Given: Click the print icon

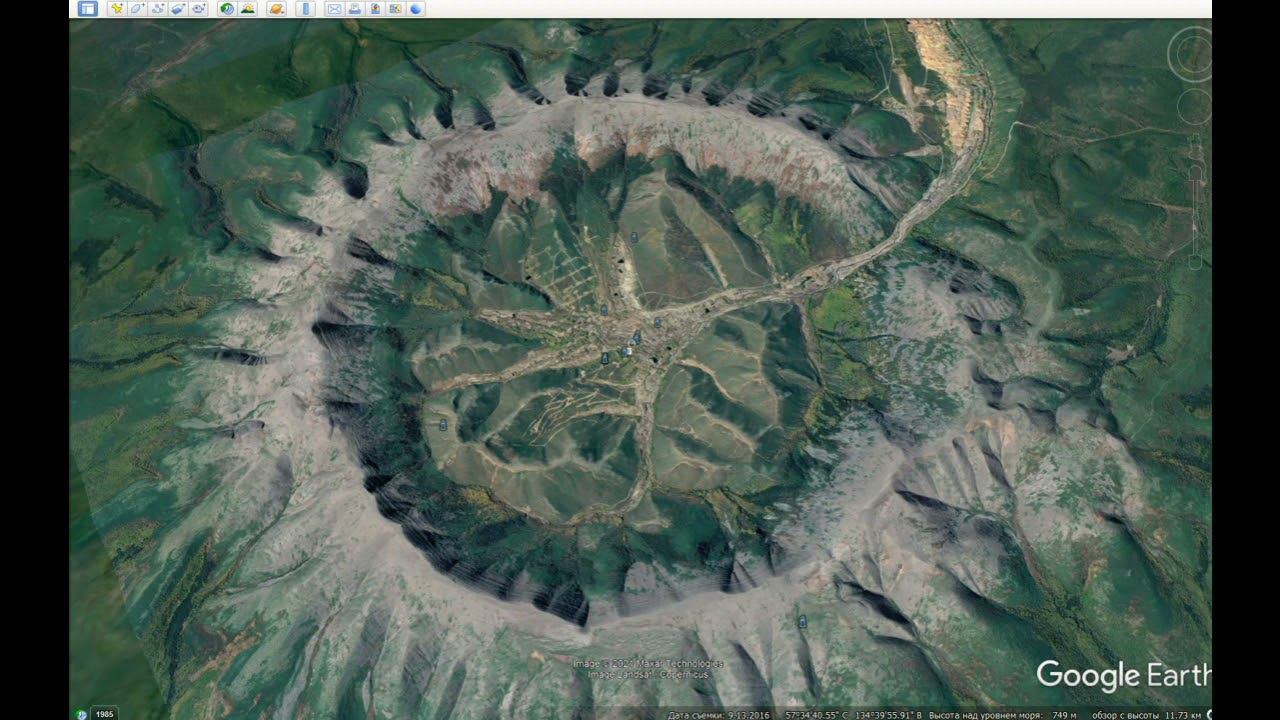Looking at the screenshot, I should (355, 9).
